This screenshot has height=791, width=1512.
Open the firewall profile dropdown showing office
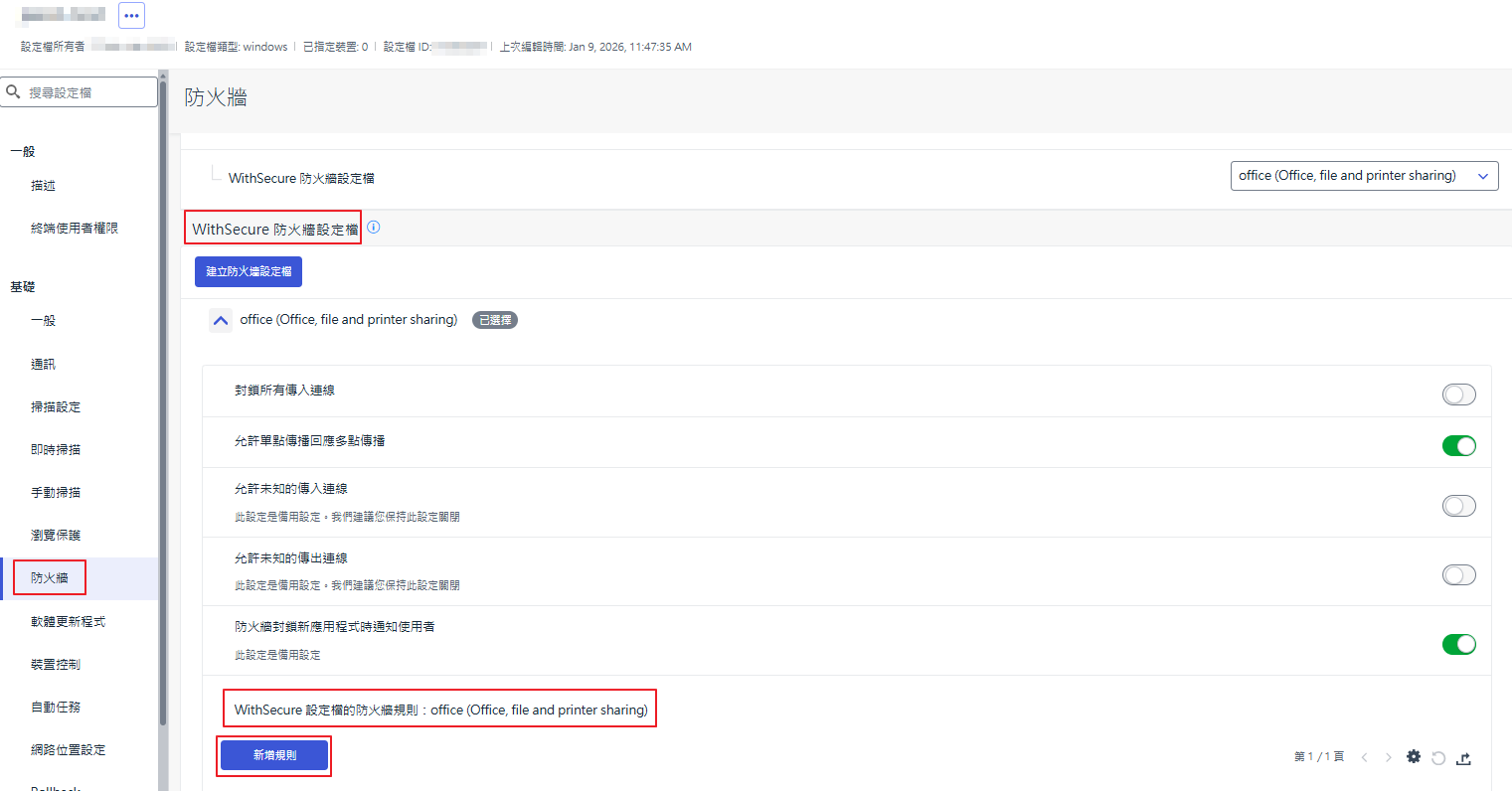coord(1364,176)
